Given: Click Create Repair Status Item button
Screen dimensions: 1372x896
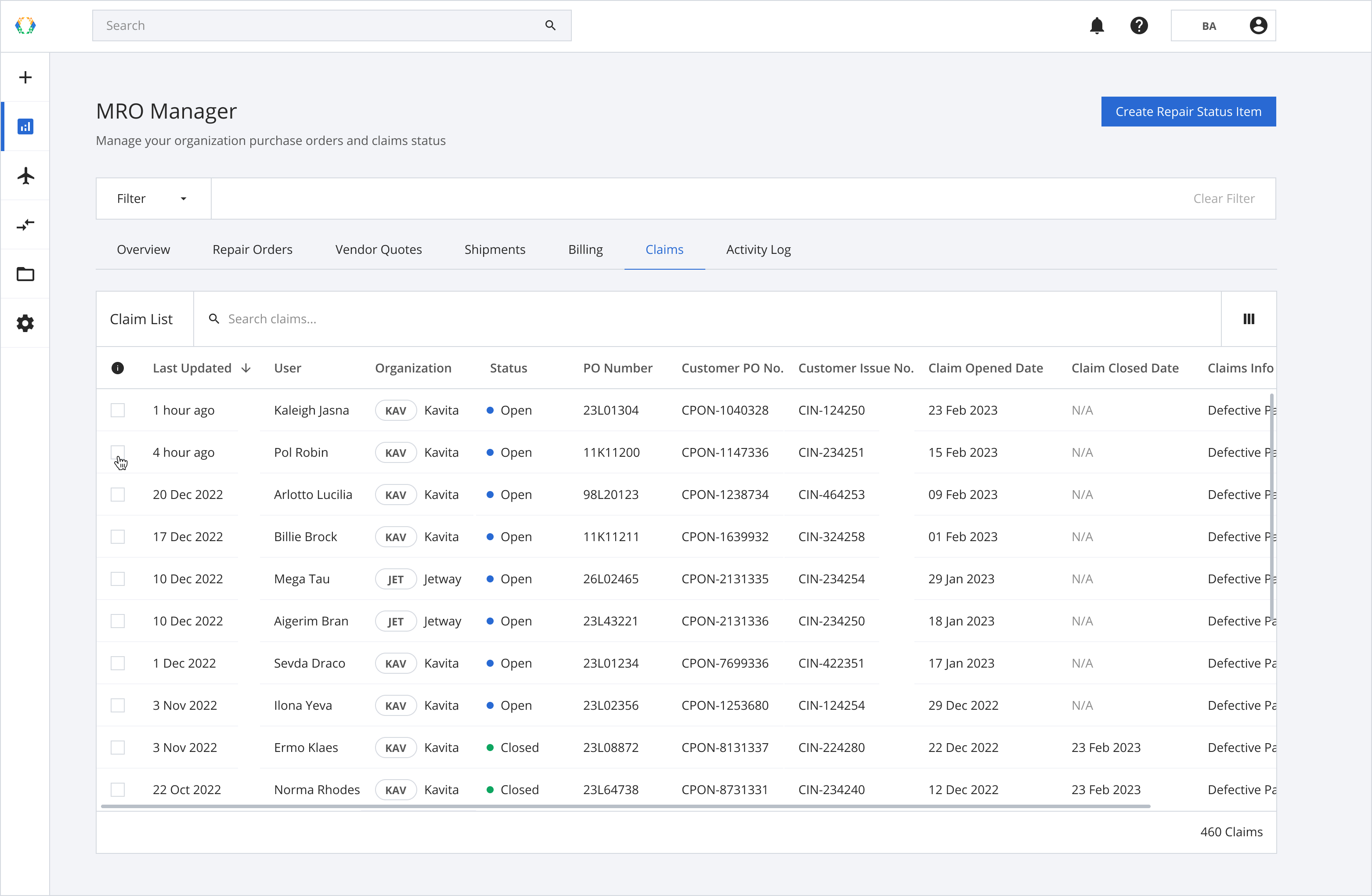Looking at the screenshot, I should point(1188,111).
